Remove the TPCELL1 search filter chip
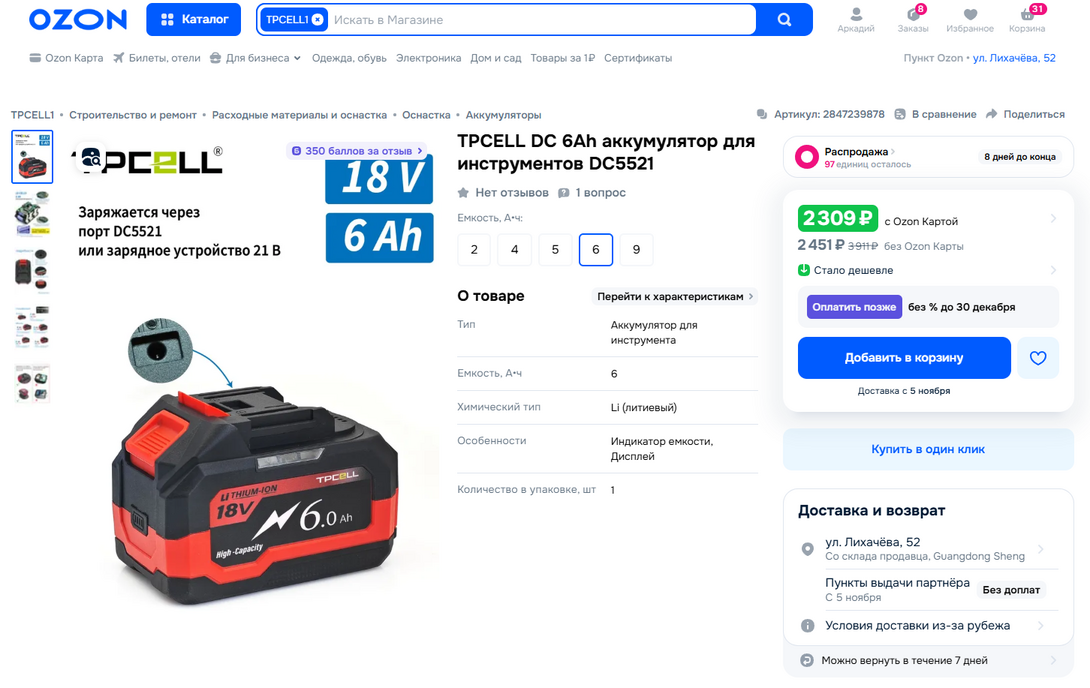Viewport: 1090px width, 688px height. click(x=317, y=19)
